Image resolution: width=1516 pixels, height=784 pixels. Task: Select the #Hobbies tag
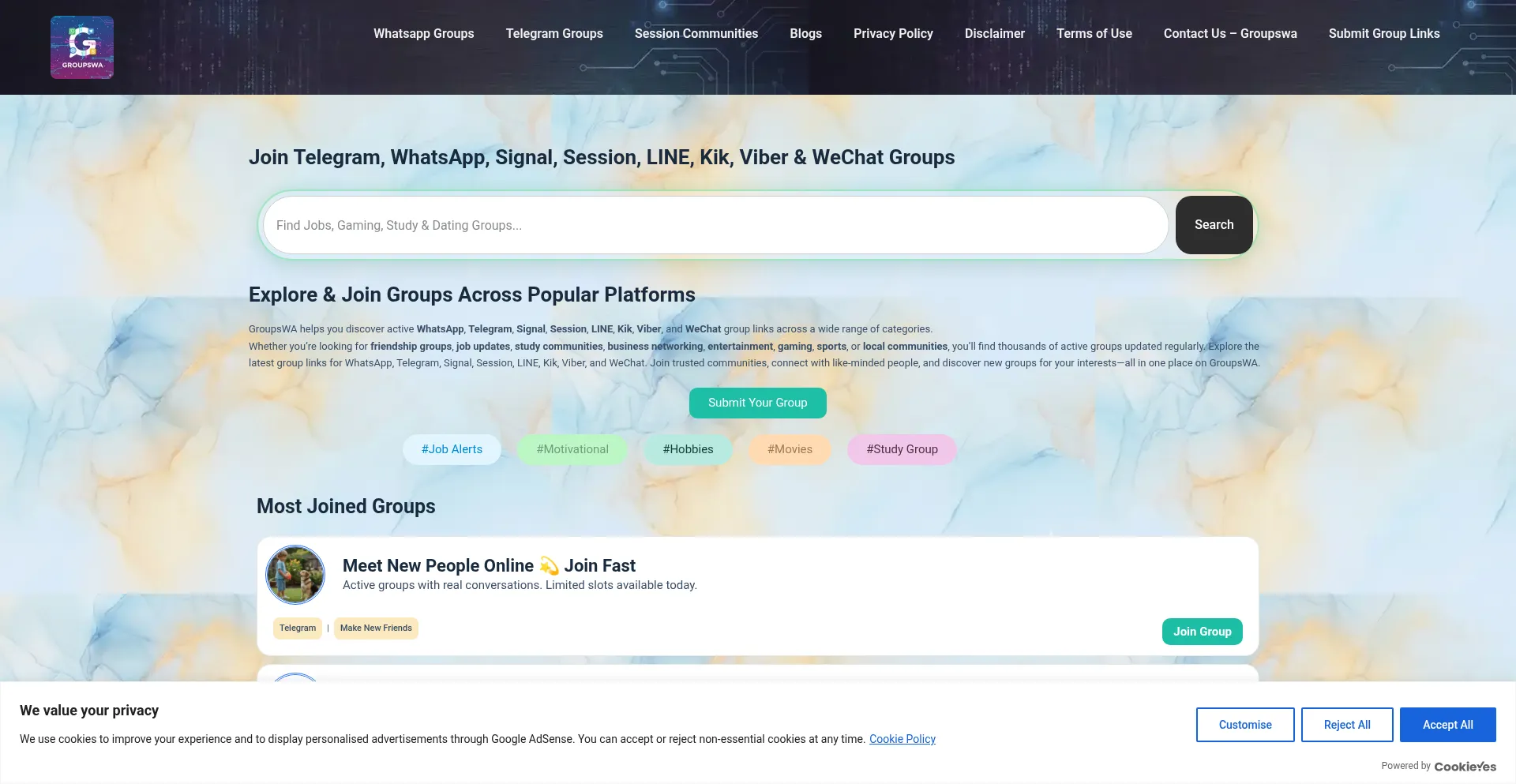coord(689,449)
